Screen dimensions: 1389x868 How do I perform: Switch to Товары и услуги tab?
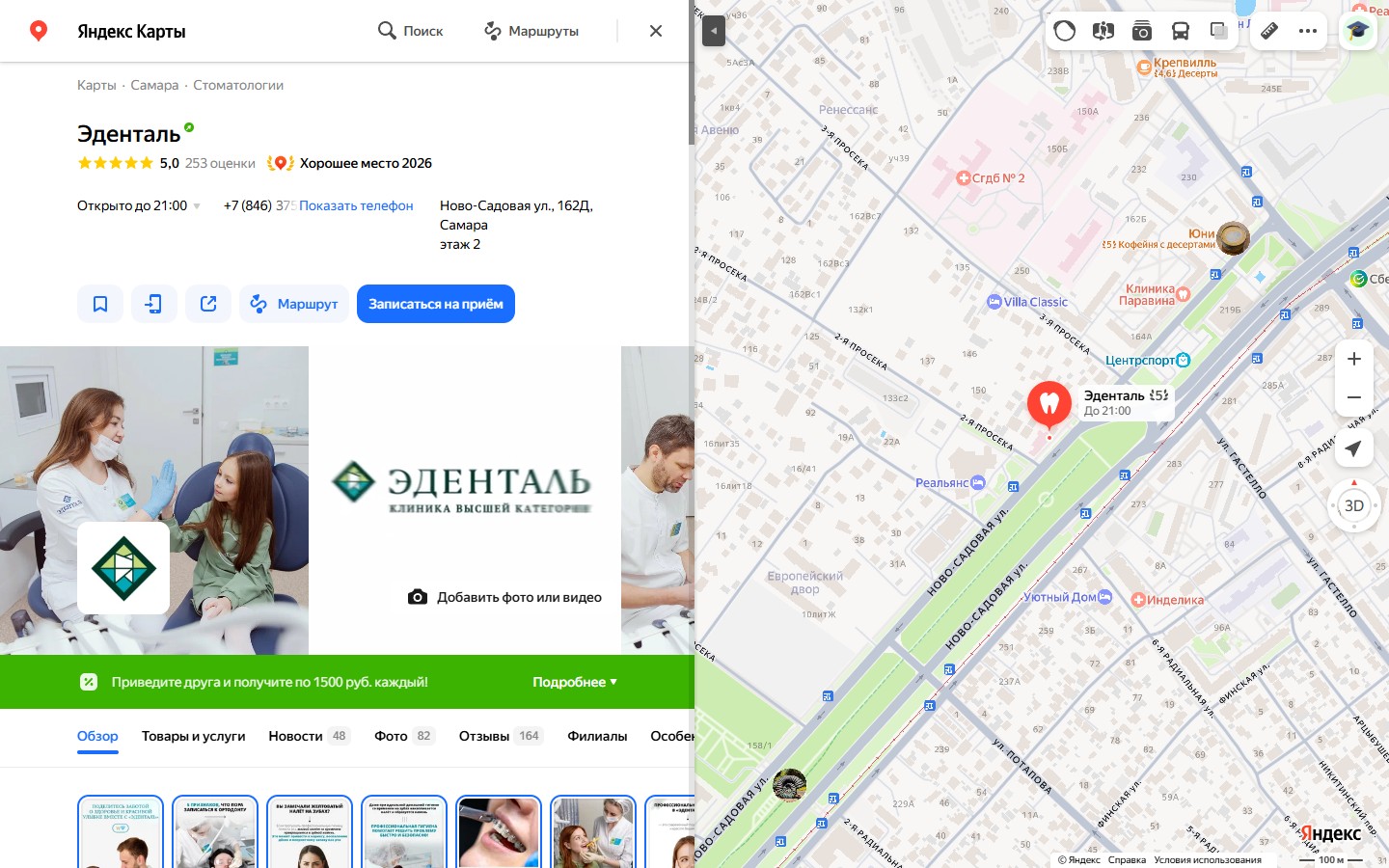coord(193,736)
